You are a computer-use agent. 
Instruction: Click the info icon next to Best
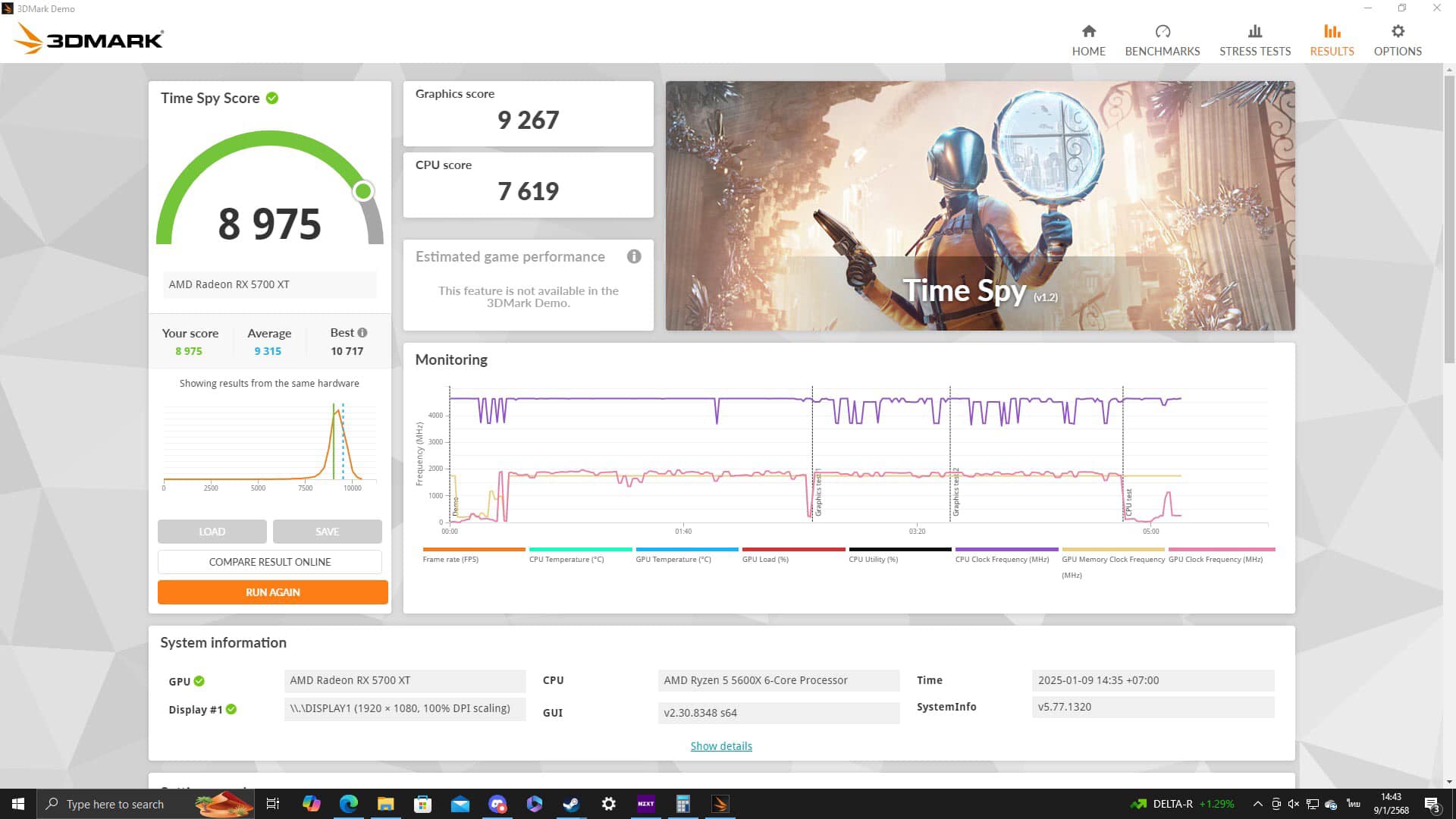pos(362,332)
